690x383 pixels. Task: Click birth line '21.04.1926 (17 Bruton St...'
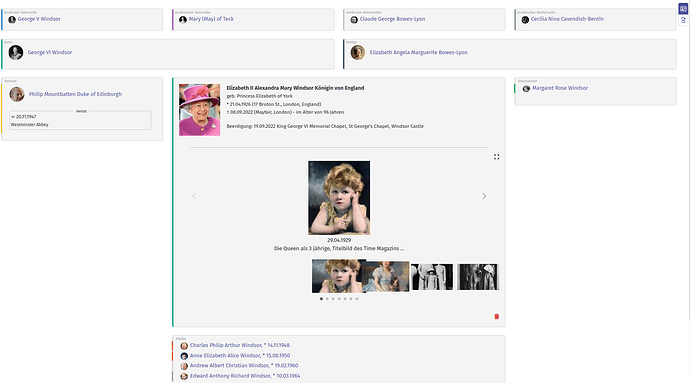coord(274,104)
